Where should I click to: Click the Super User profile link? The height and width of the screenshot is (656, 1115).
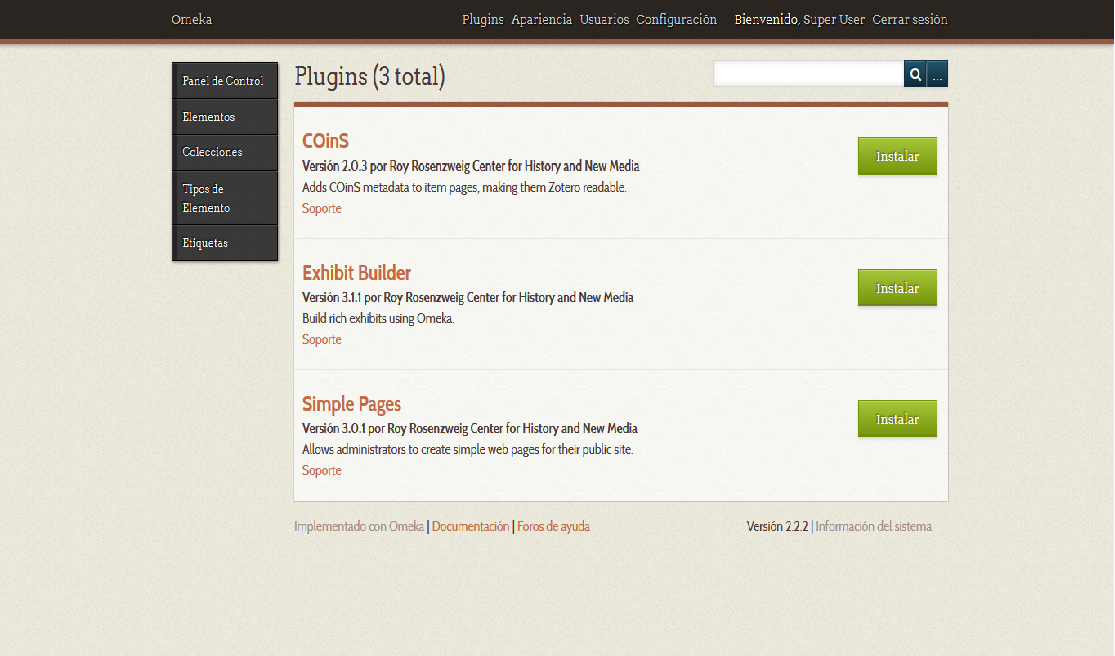pos(833,20)
